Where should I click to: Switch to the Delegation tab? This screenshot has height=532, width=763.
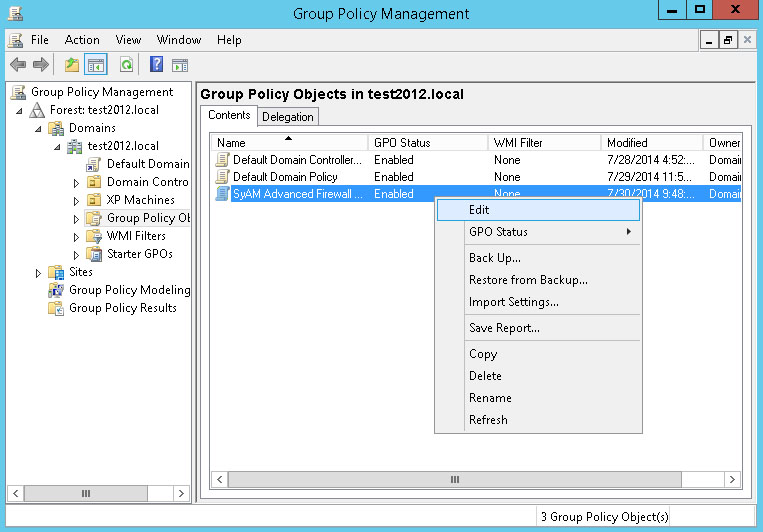click(x=288, y=117)
